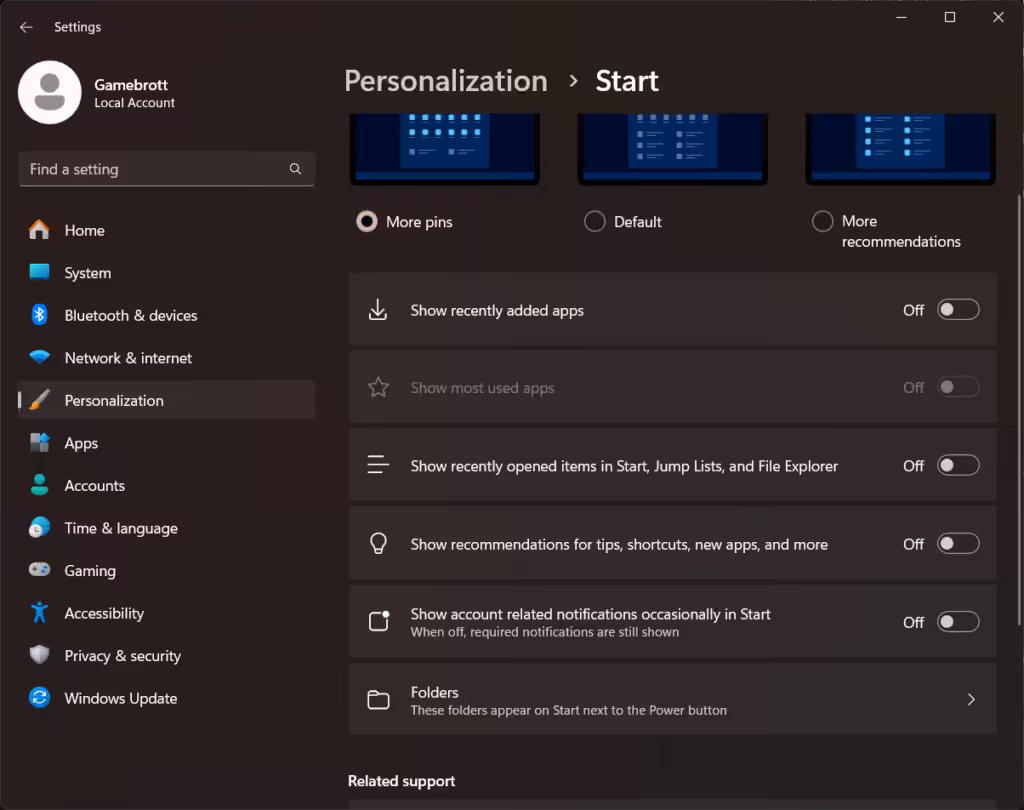The image size is (1024, 810).
Task: Open Accessibility settings category
Action: 167,612
